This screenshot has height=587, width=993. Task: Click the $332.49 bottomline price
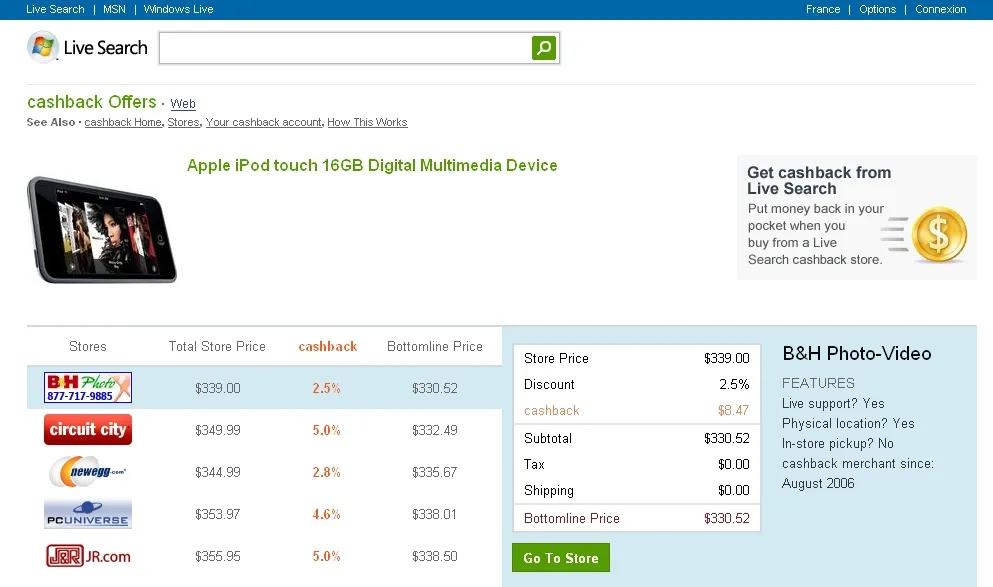tap(434, 430)
